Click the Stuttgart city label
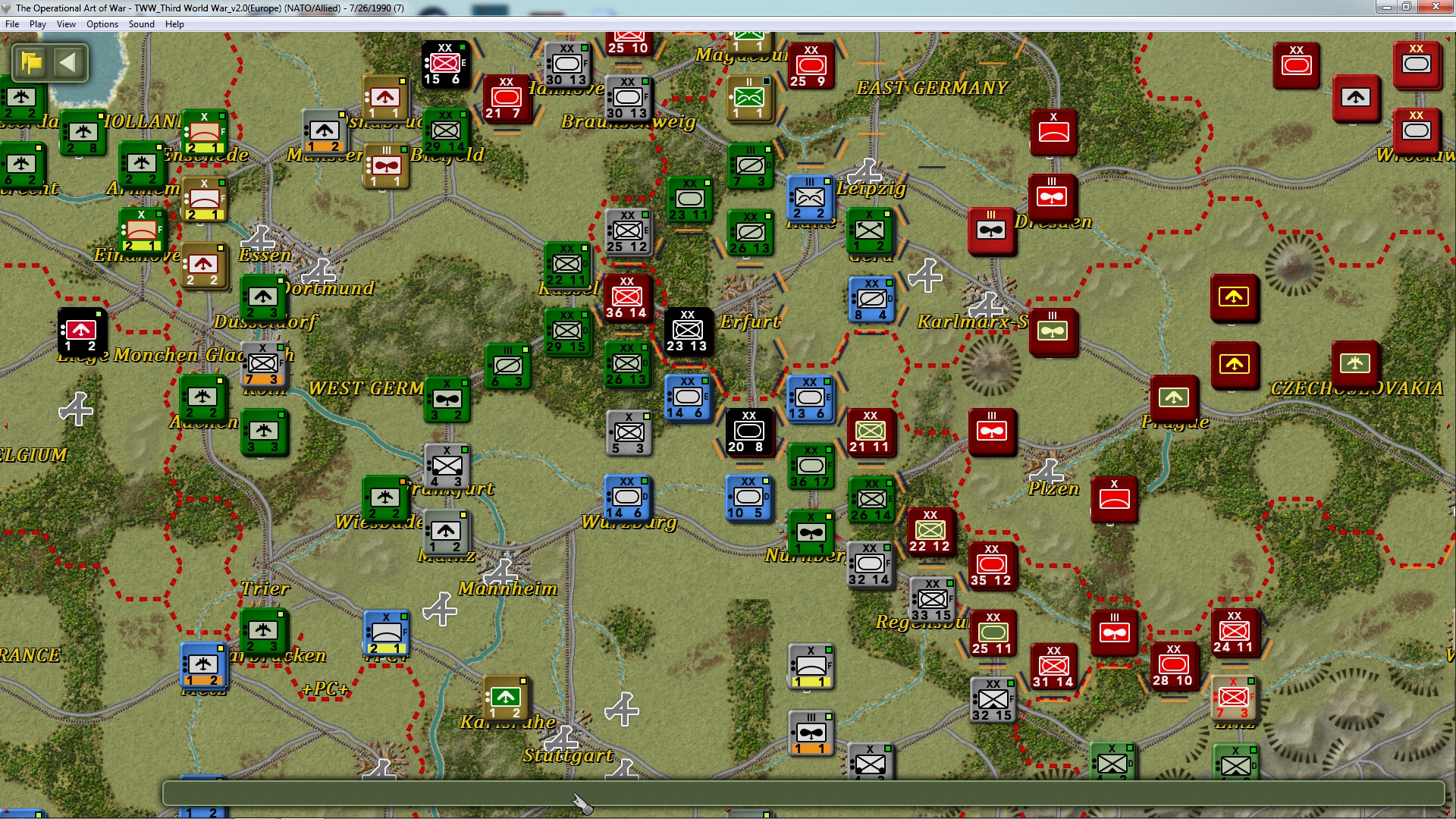 click(x=568, y=755)
